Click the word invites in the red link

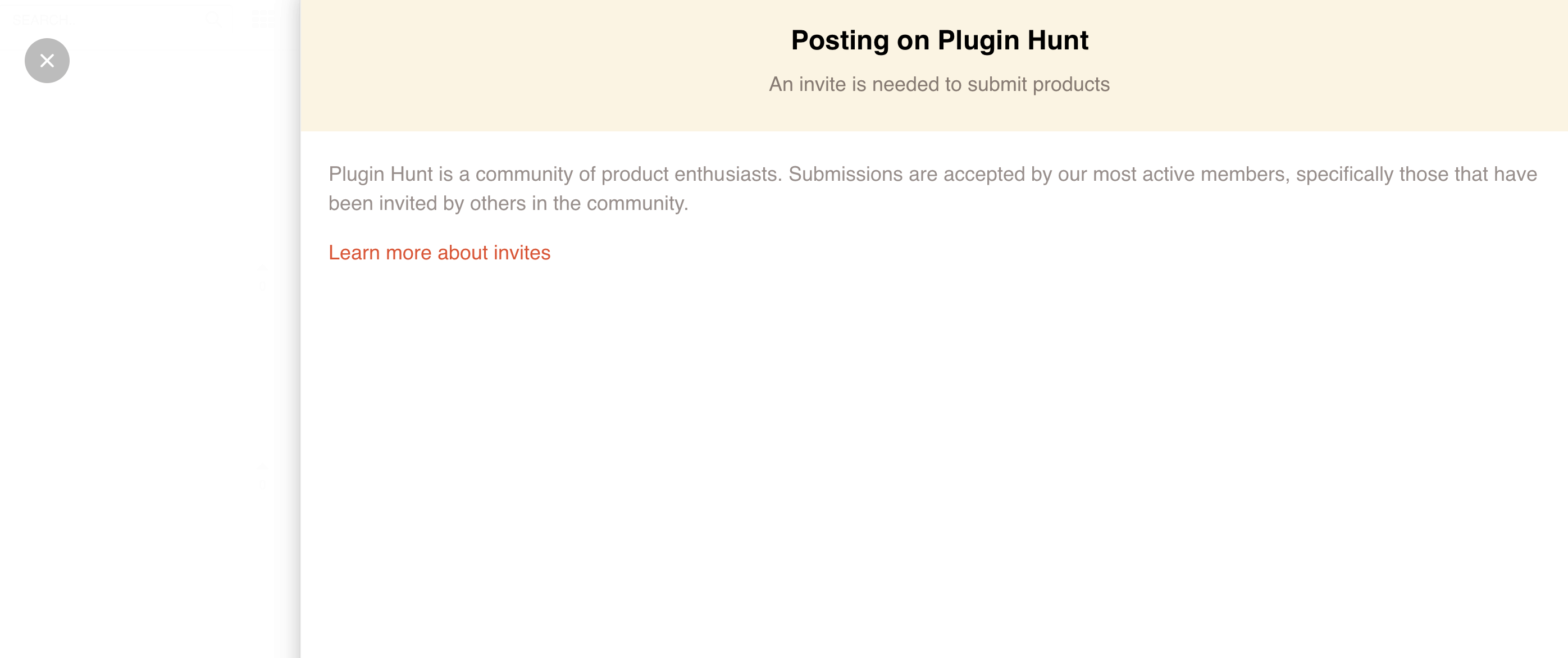click(522, 253)
